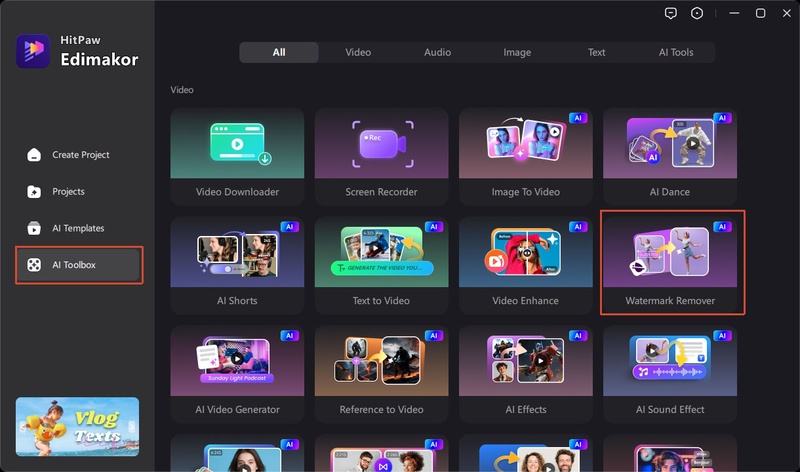Switch to the Video tab
This screenshot has width=800, height=472.
358,53
